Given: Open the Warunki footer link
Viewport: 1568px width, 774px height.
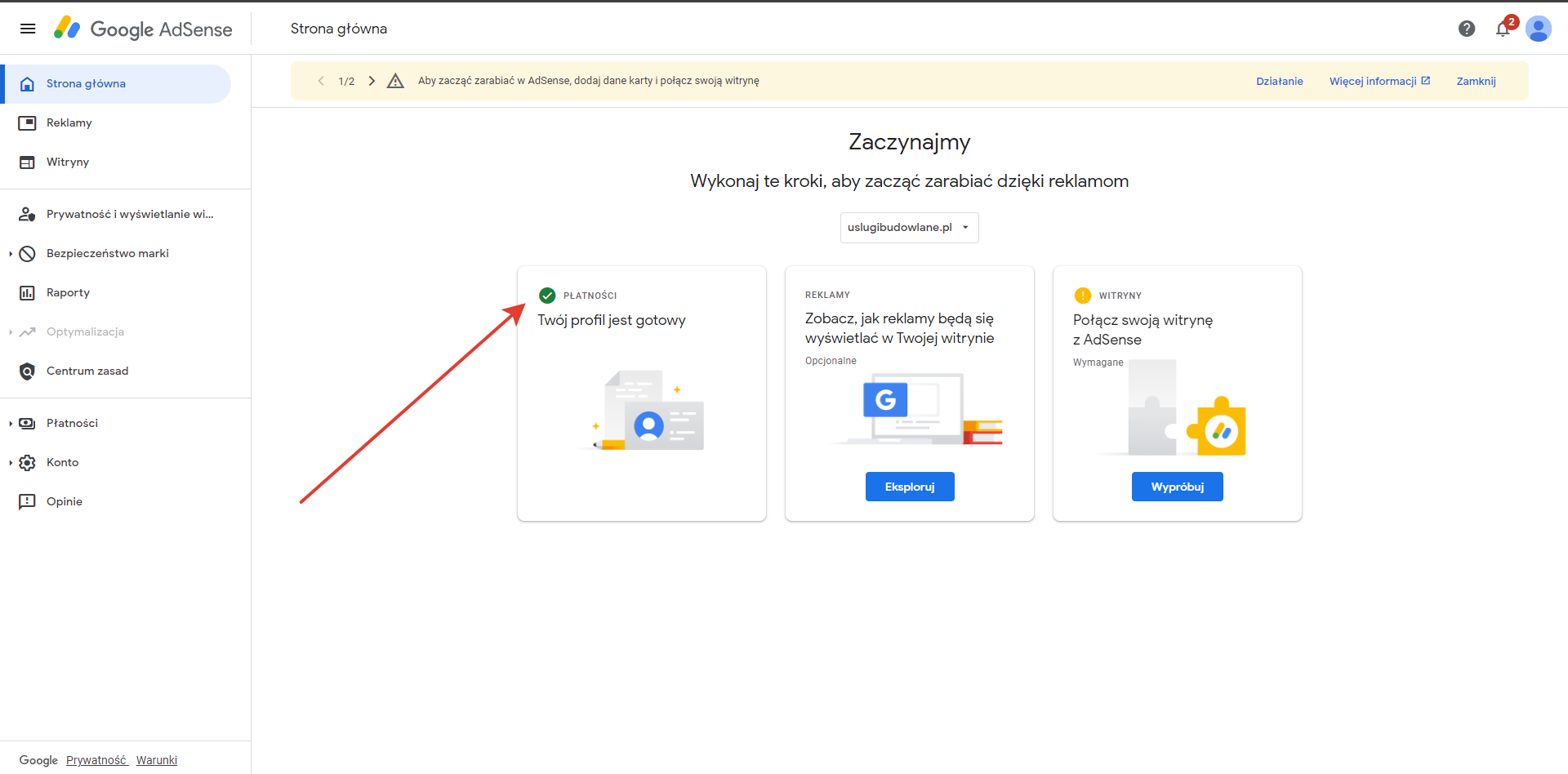Looking at the screenshot, I should click(x=157, y=760).
